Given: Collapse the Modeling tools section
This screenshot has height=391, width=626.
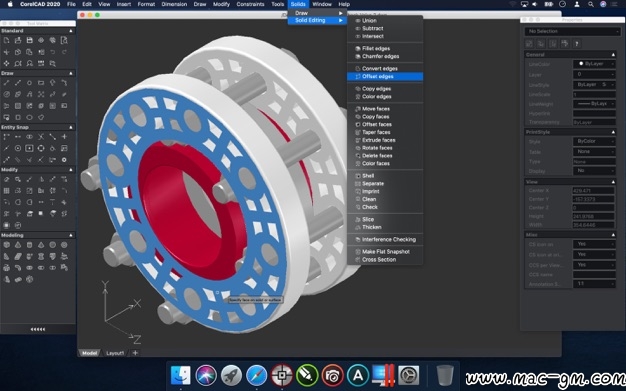Looking at the screenshot, I should pyautogui.click(x=71, y=235).
